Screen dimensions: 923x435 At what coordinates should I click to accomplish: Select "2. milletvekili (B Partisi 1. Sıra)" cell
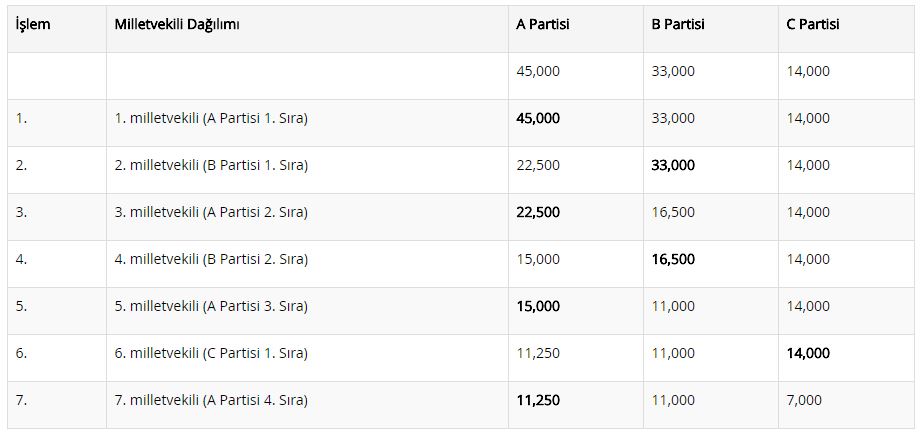tap(211, 165)
